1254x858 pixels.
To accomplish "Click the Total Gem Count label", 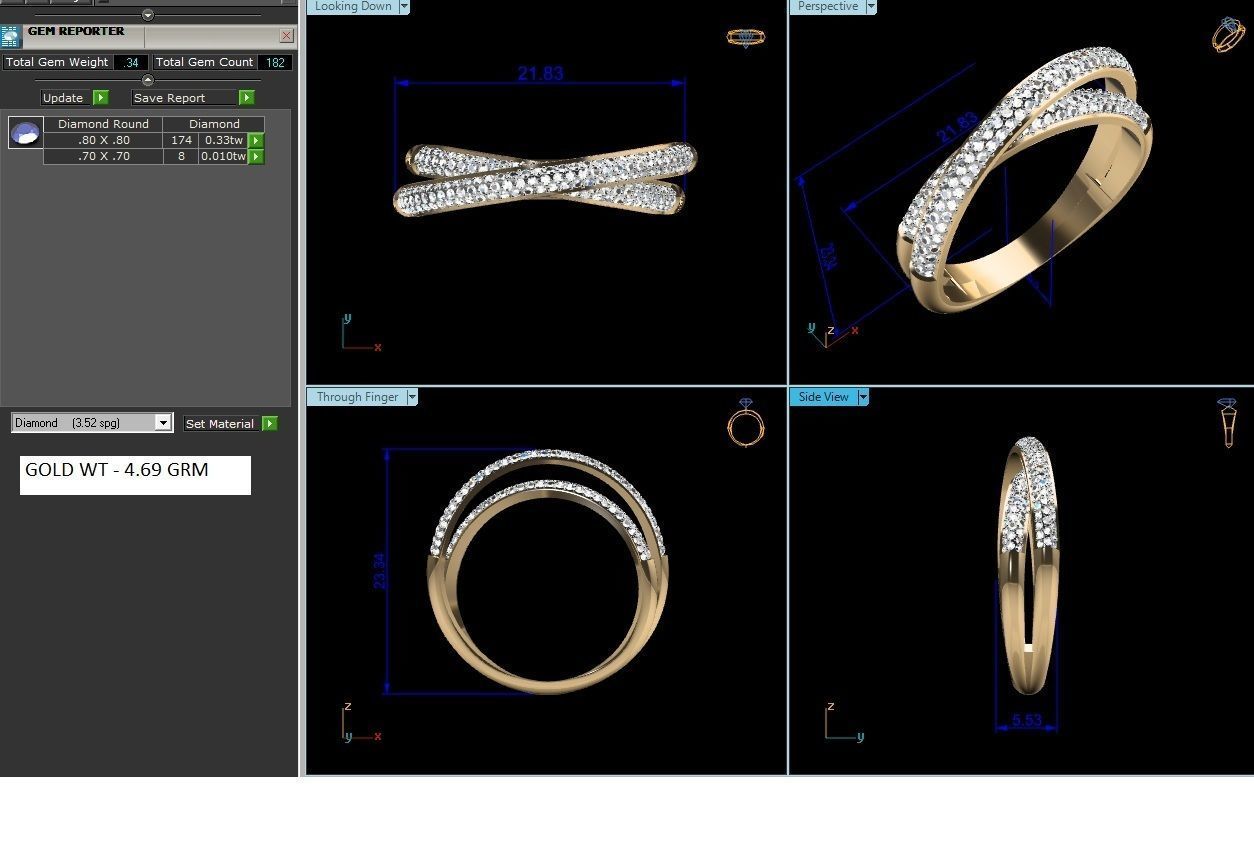I will [x=204, y=62].
